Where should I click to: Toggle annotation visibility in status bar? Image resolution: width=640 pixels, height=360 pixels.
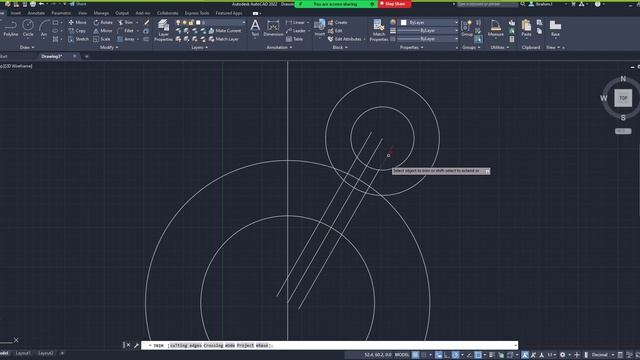point(525,355)
